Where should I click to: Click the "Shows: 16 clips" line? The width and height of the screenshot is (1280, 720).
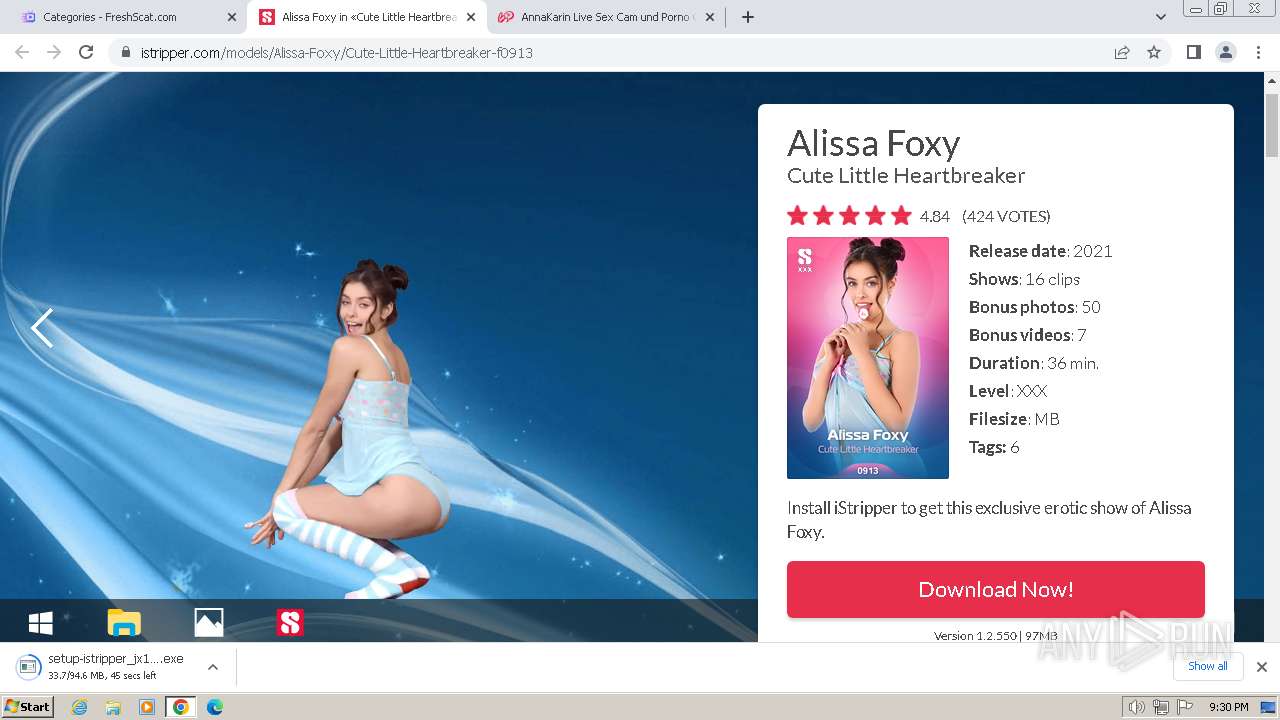(x=1024, y=279)
